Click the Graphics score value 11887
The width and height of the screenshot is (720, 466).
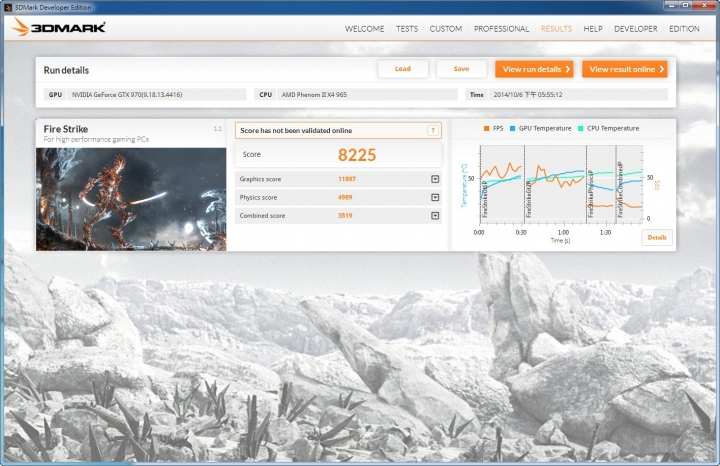(347, 179)
